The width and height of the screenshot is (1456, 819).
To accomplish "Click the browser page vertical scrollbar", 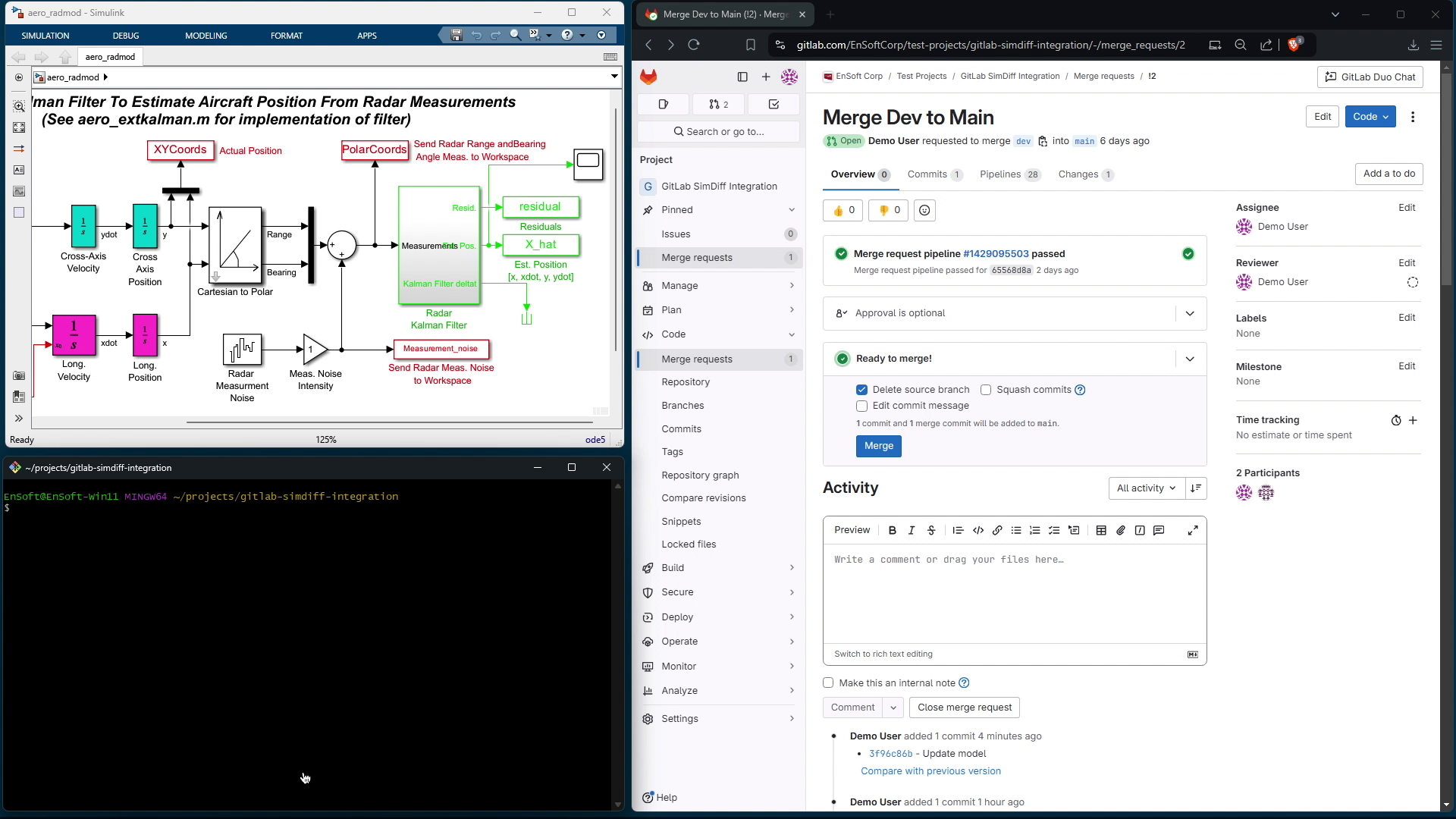I will [x=1446, y=180].
